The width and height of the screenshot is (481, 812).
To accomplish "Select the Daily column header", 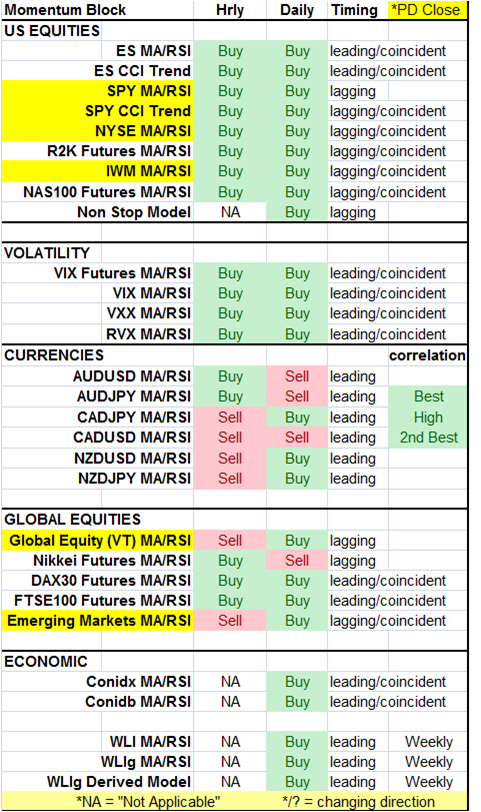I will pos(297,10).
